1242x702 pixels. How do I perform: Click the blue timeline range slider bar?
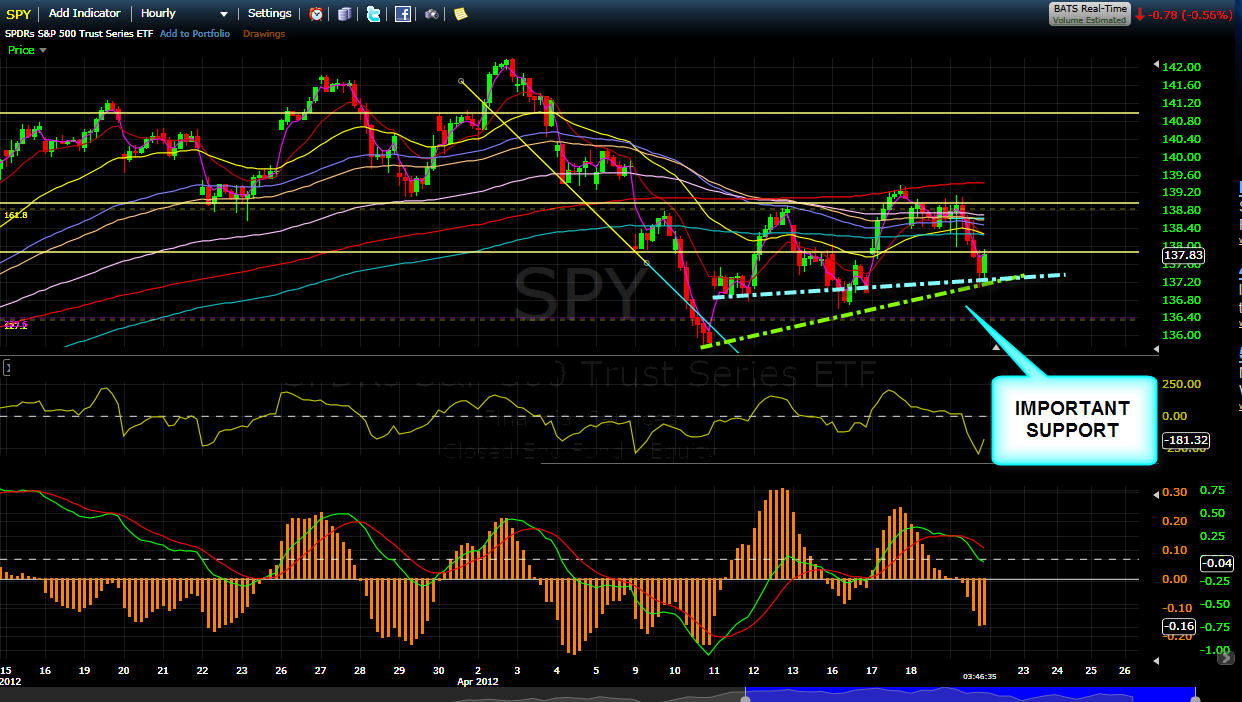coord(970,693)
